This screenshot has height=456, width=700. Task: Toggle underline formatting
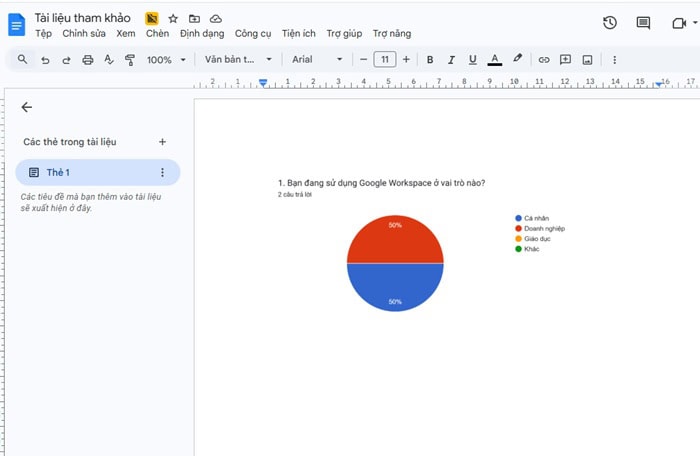click(472, 60)
